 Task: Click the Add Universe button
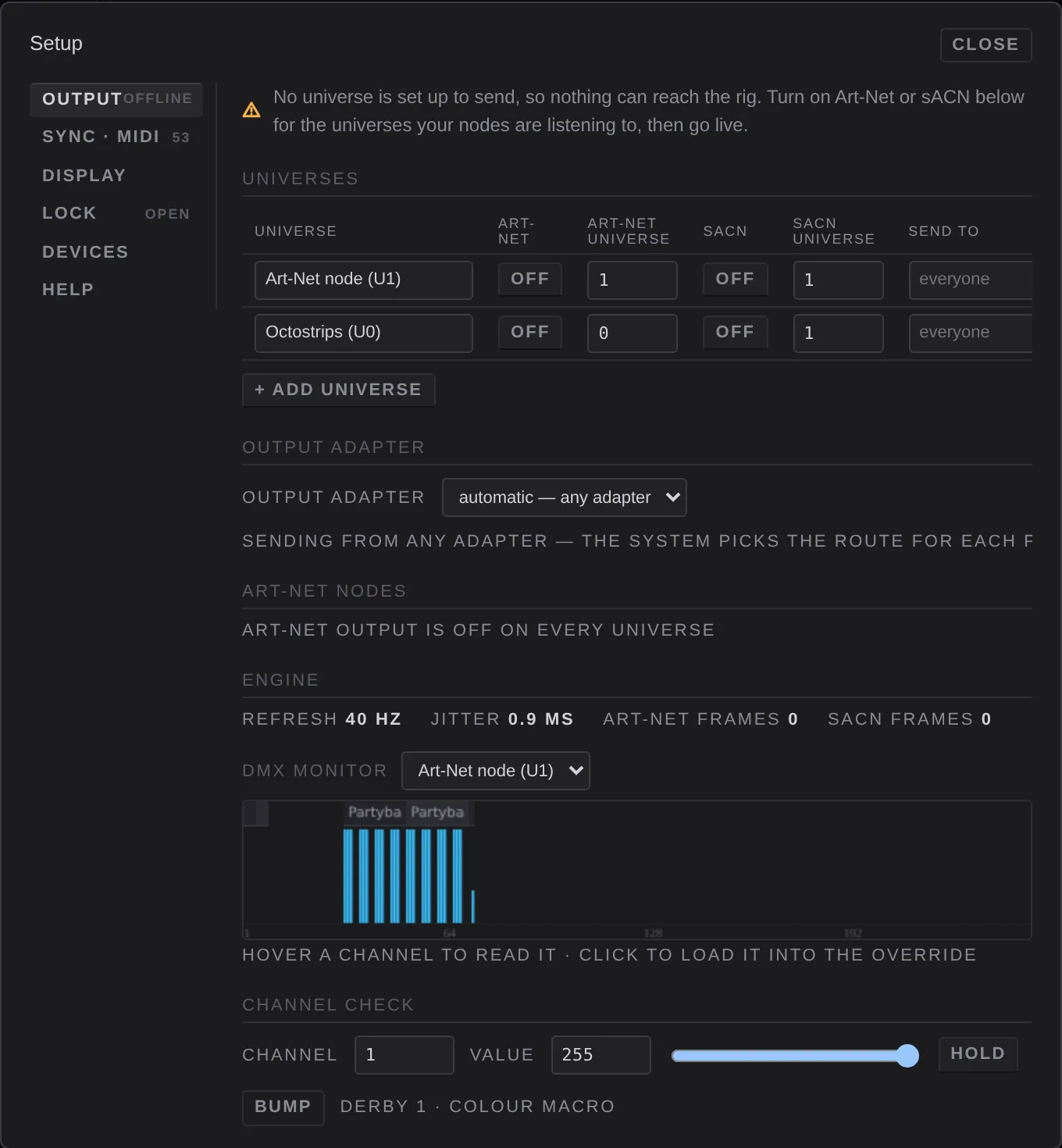pos(339,390)
